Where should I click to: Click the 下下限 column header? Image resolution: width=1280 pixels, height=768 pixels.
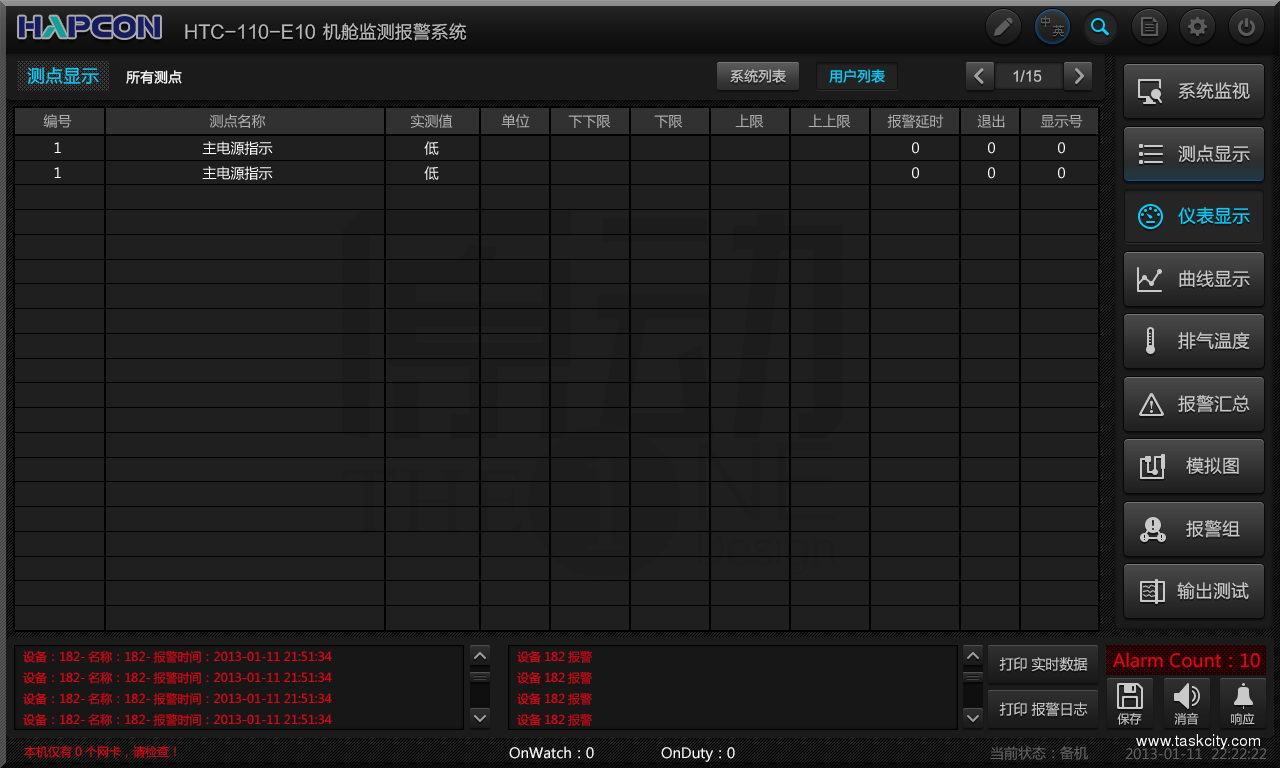click(x=590, y=121)
